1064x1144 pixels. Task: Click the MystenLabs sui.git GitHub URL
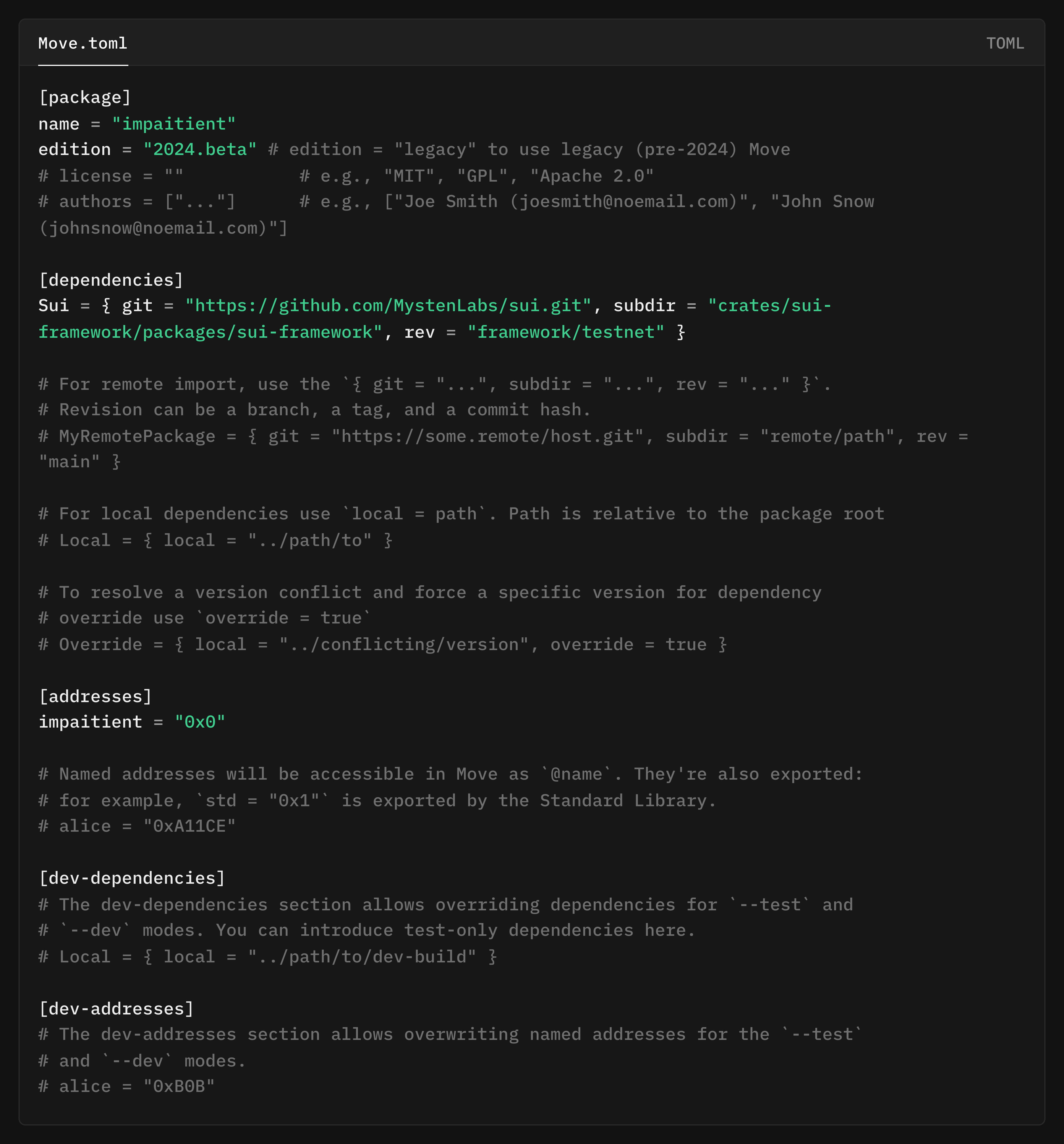pos(388,306)
